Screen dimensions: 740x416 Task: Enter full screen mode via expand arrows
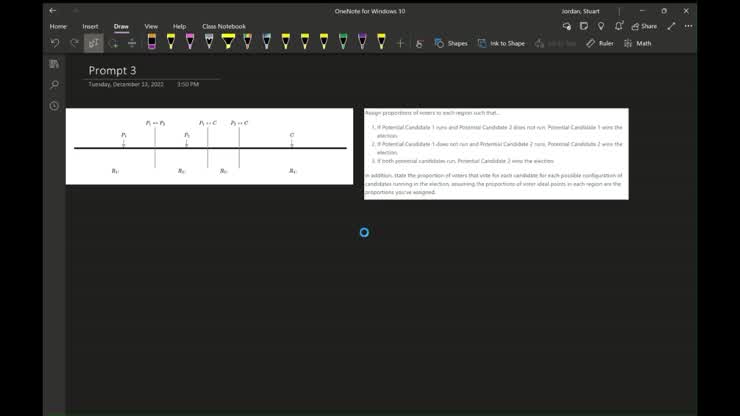671,26
